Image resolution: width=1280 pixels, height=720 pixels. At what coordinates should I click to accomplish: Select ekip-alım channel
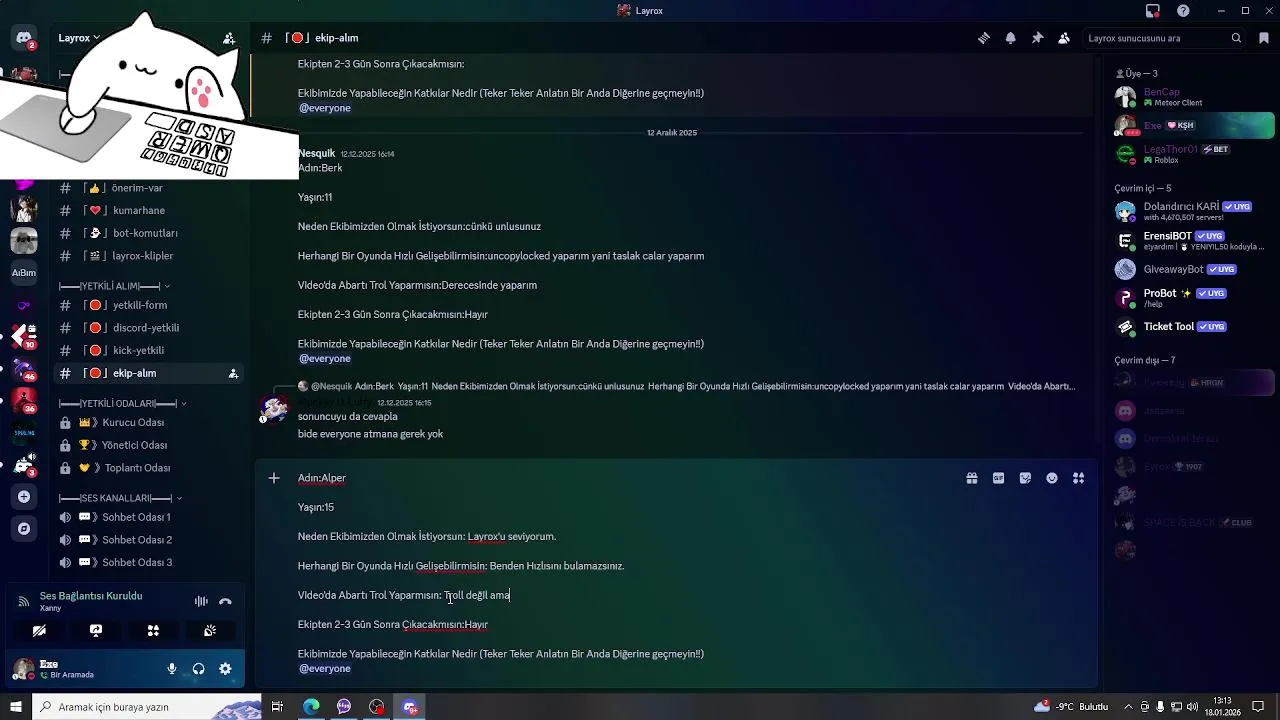(149, 373)
